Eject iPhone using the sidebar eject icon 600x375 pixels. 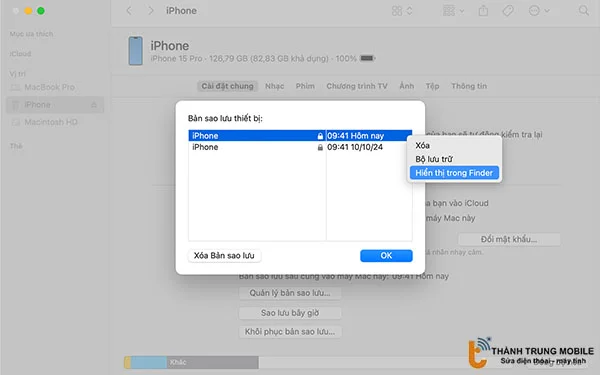[94, 105]
